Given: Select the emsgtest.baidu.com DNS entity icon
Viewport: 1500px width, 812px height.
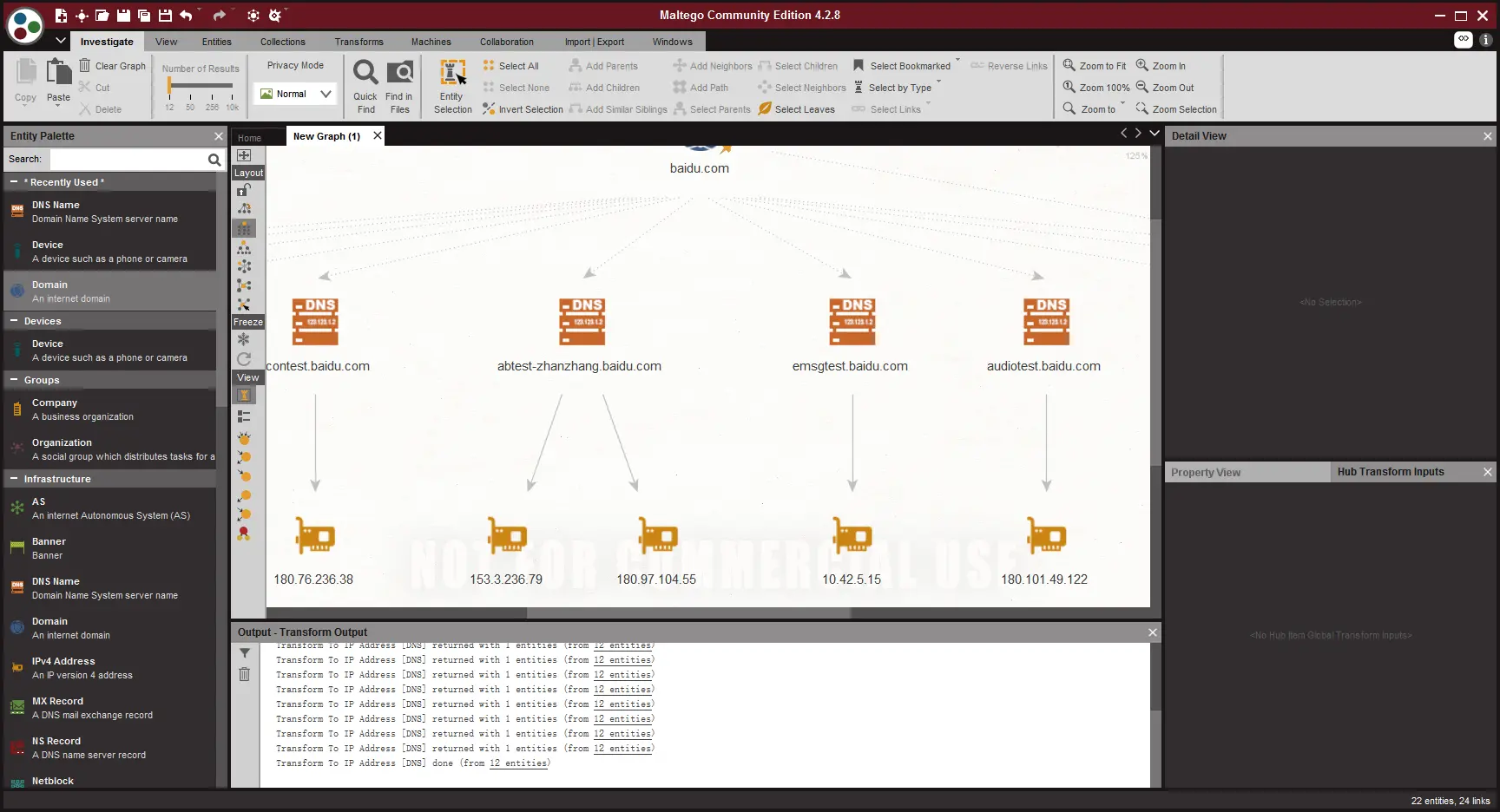Looking at the screenshot, I should 852,322.
